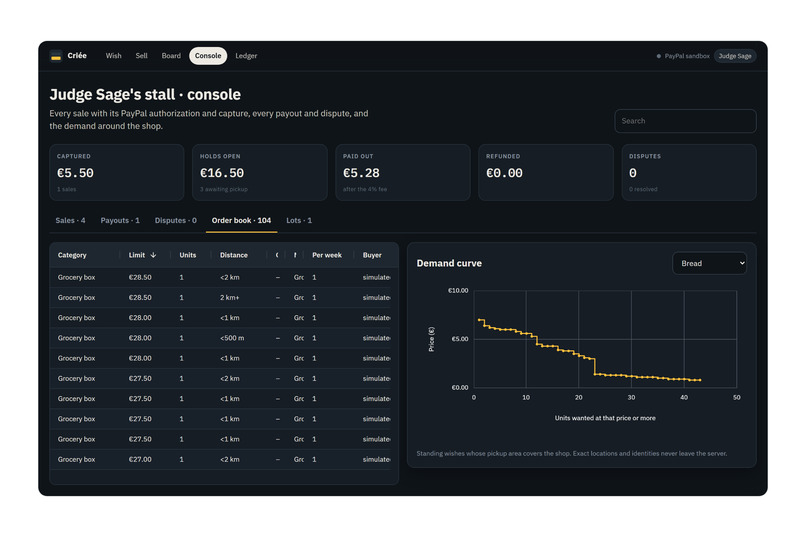
Task: Click the Refunded €0.00 card
Action: click(x=545, y=172)
